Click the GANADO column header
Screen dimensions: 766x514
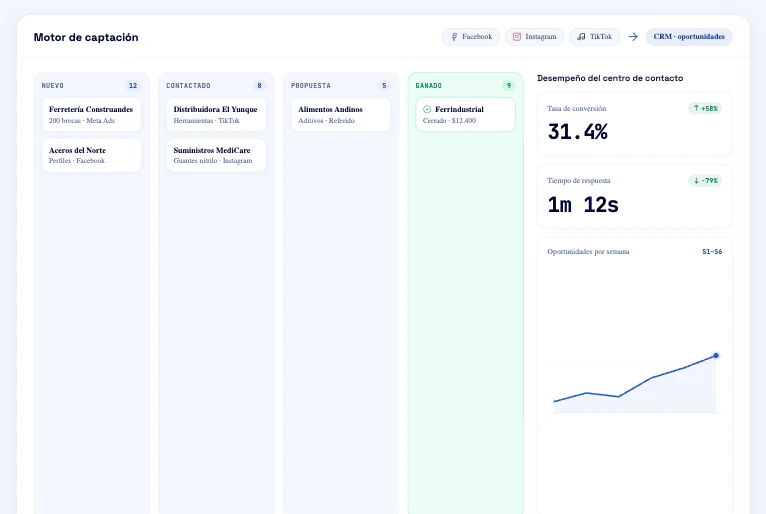pos(428,86)
